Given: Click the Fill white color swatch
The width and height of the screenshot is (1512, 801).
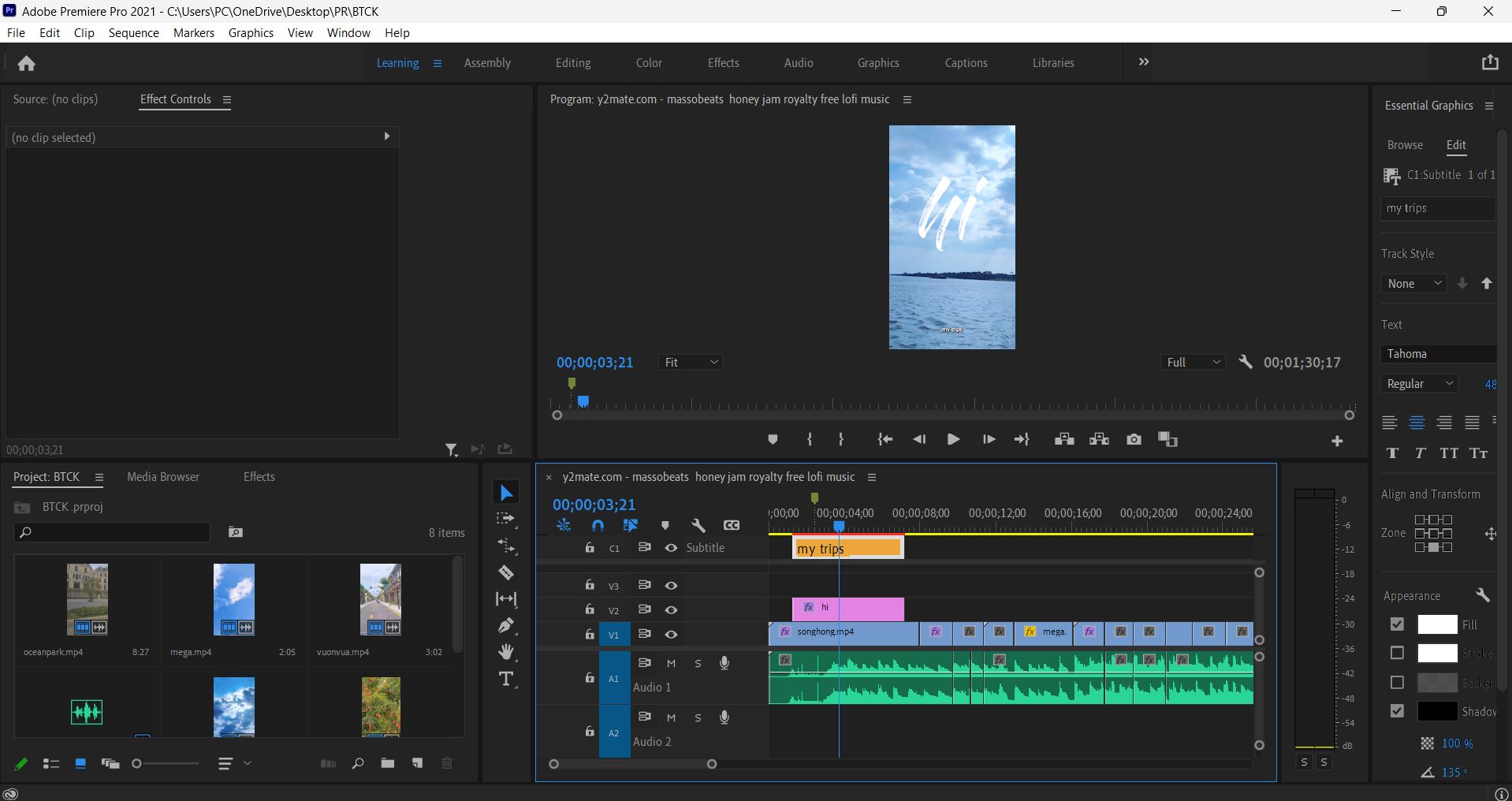Looking at the screenshot, I should (x=1437, y=624).
